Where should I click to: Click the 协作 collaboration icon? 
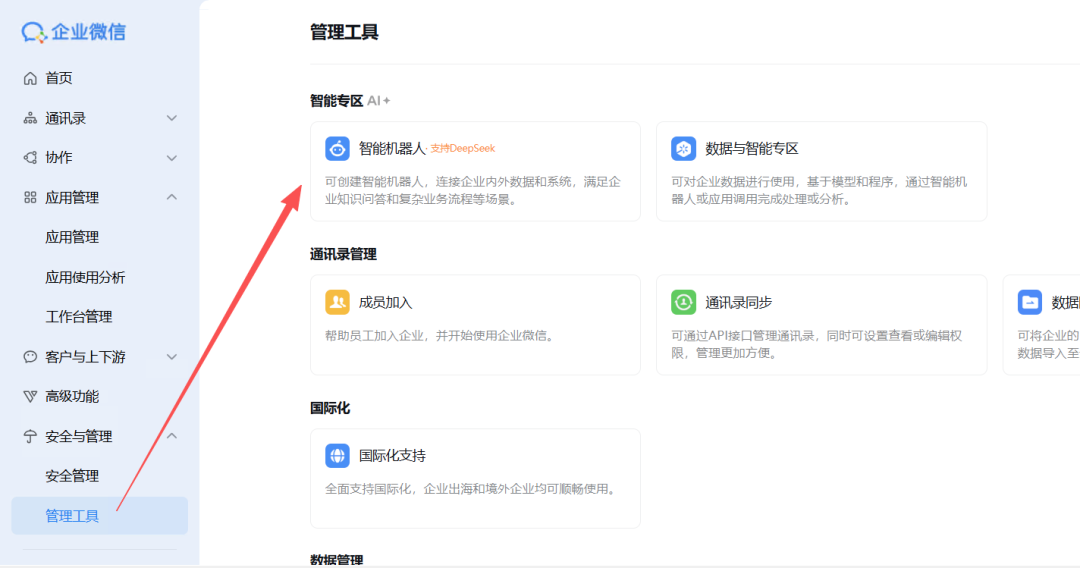coord(30,158)
